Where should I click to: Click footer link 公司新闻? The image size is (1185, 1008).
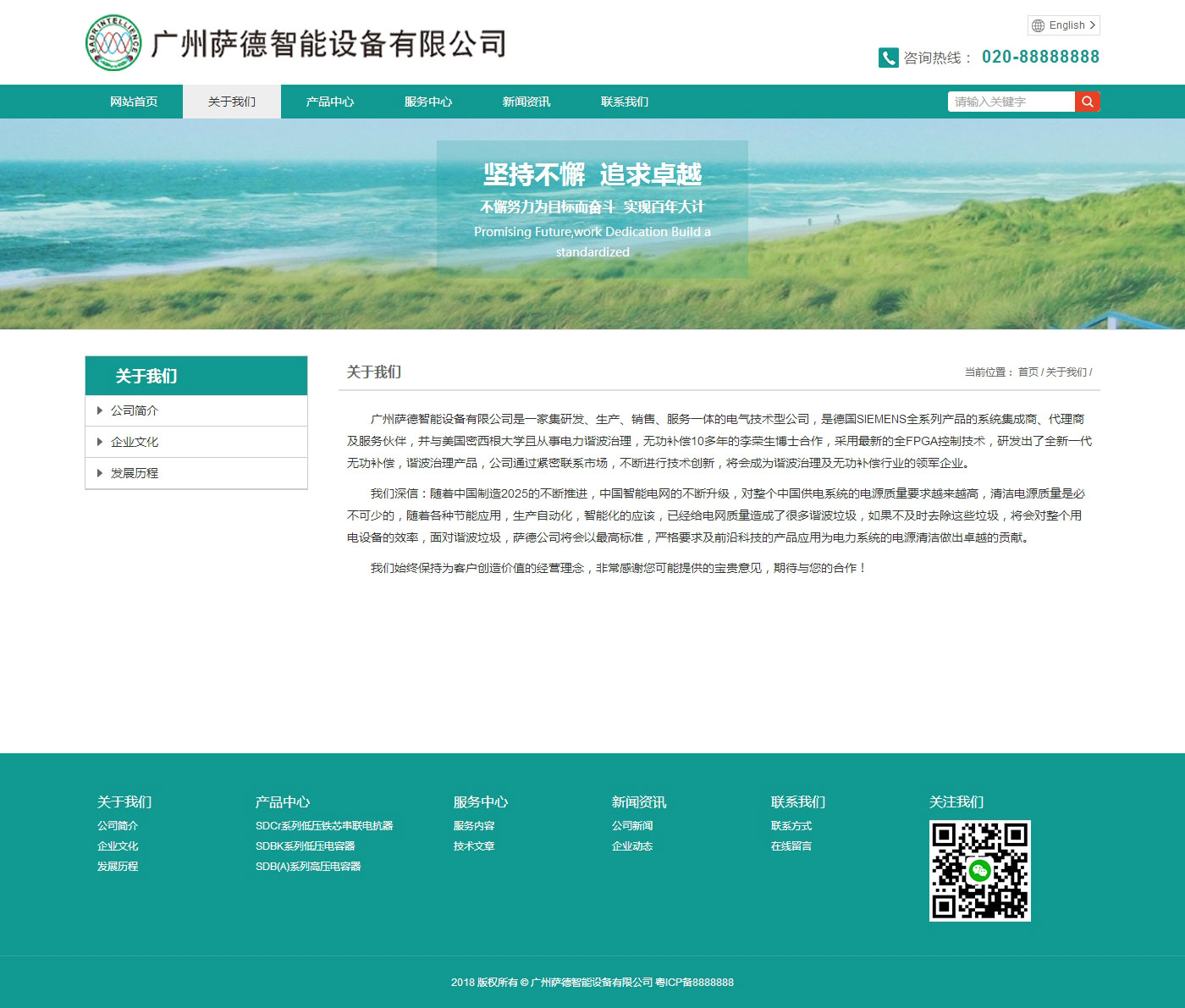point(631,826)
